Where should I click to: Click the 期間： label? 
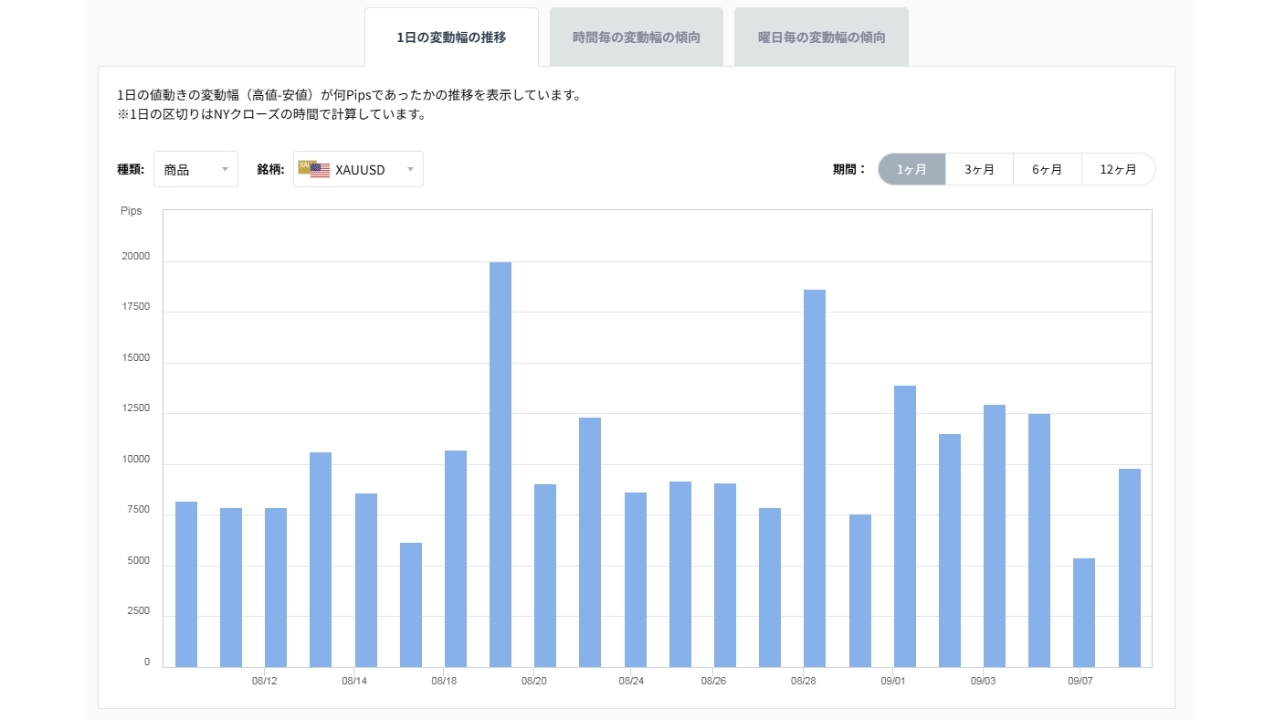(x=850, y=169)
